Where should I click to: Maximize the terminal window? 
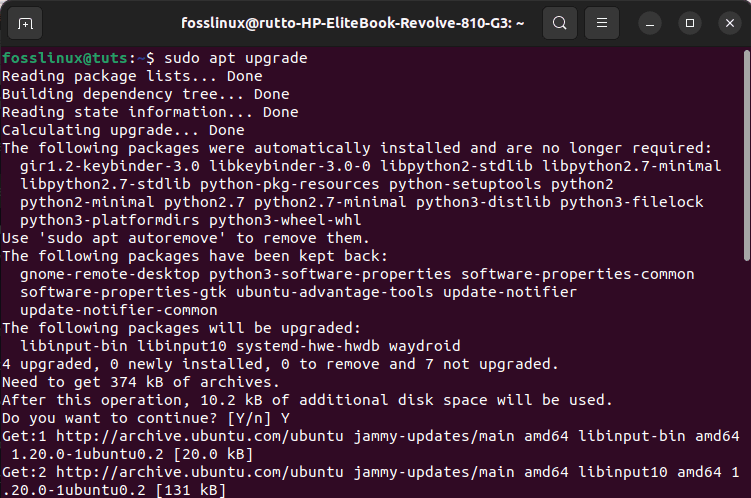click(x=690, y=23)
